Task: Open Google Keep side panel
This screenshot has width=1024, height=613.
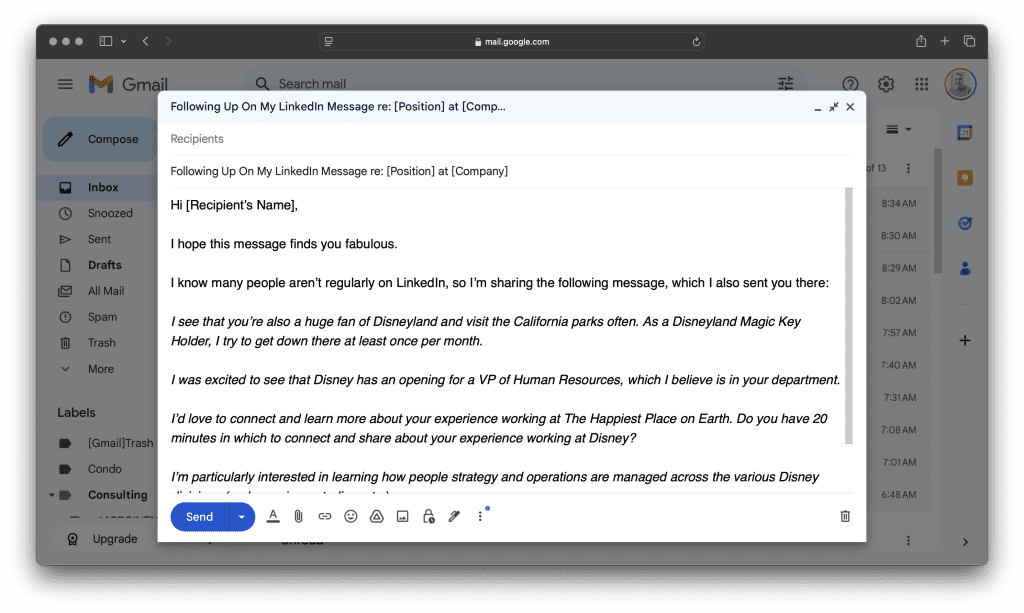Action: click(x=965, y=178)
